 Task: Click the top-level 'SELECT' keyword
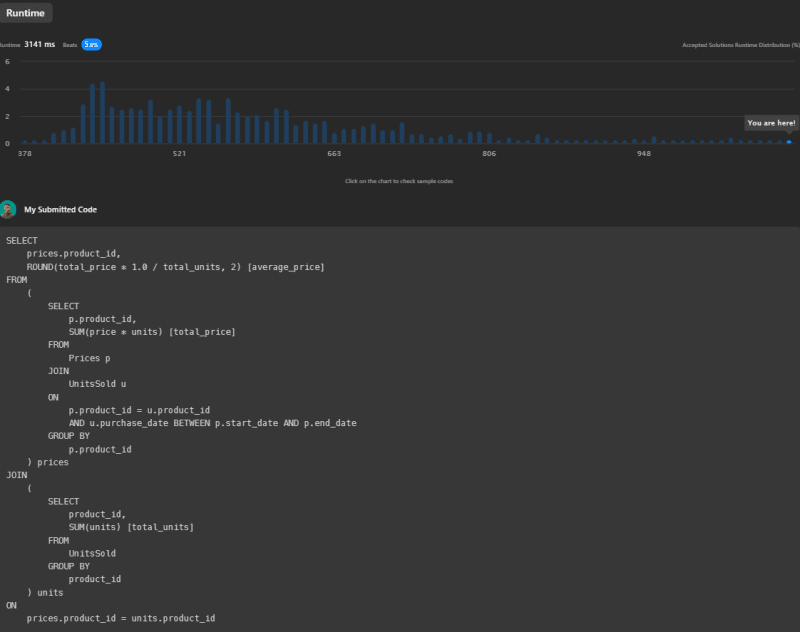pos(21,241)
